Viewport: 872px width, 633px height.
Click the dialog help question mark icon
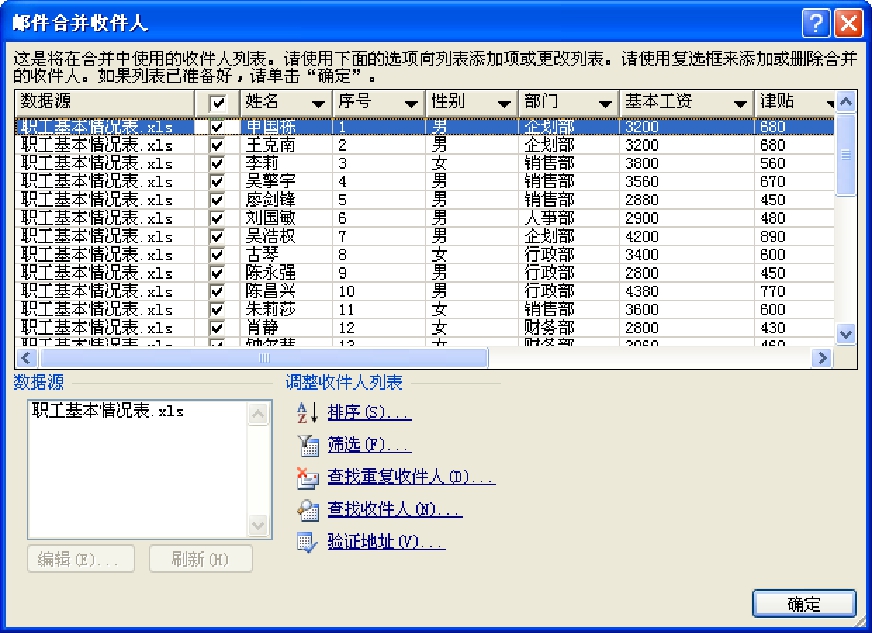(816, 24)
